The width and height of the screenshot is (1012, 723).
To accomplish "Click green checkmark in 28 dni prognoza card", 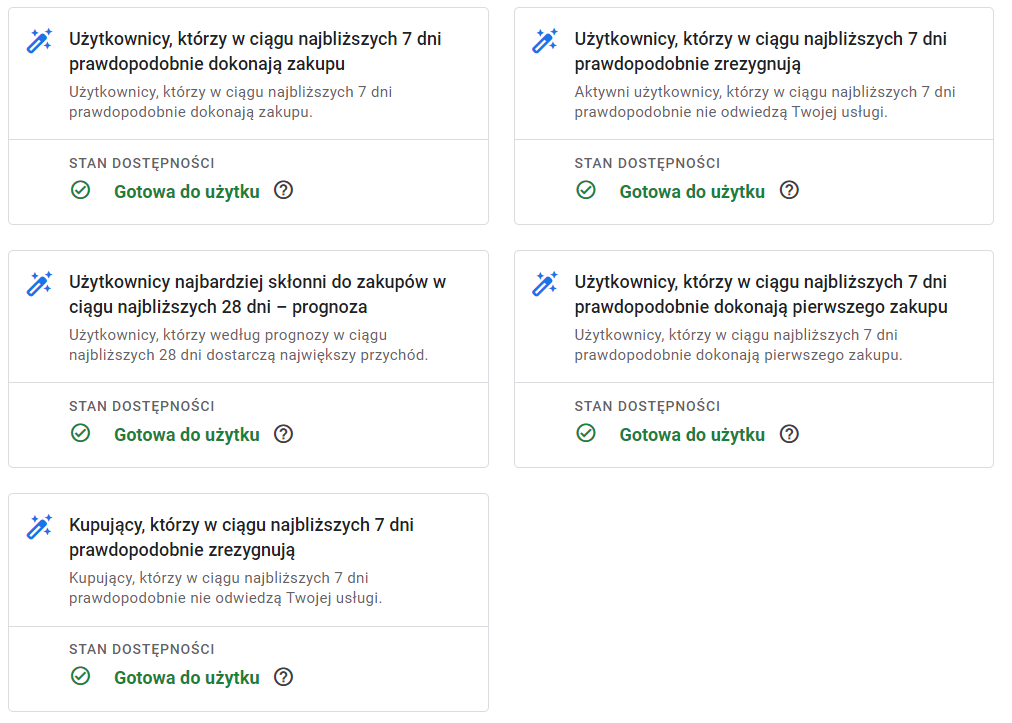I will pos(81,433).
